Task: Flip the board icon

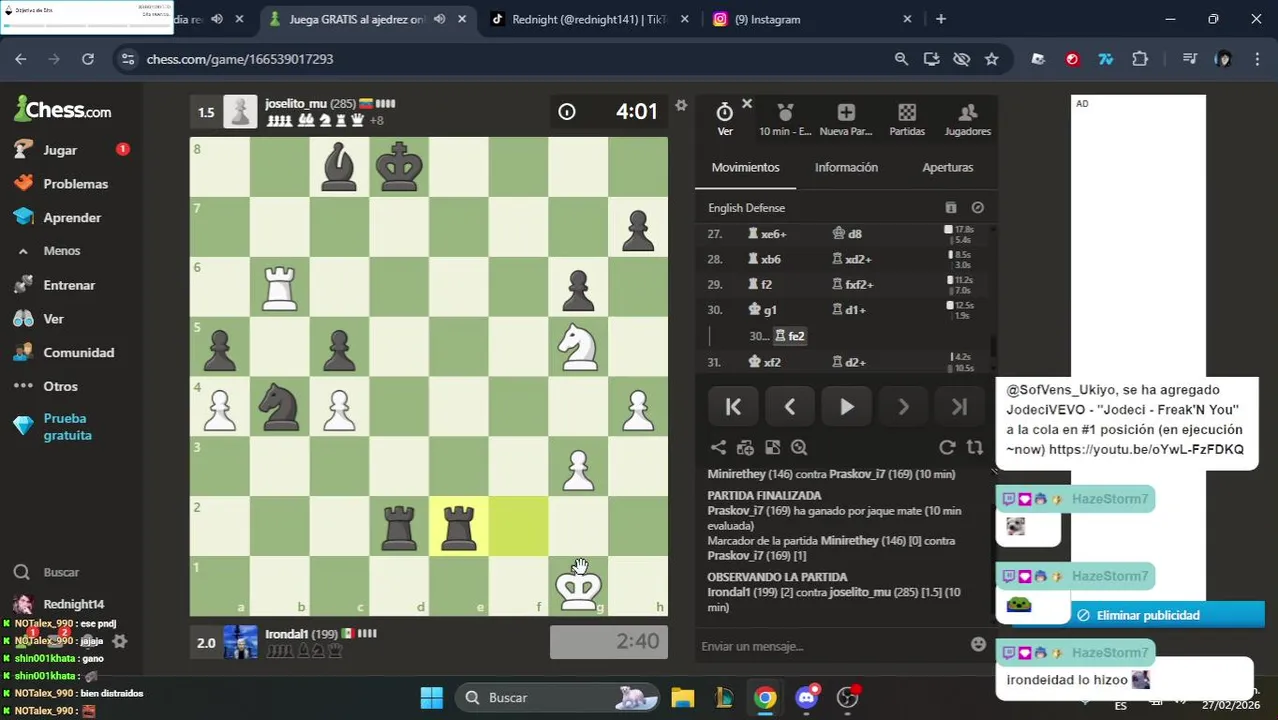Action: (975, 448)
